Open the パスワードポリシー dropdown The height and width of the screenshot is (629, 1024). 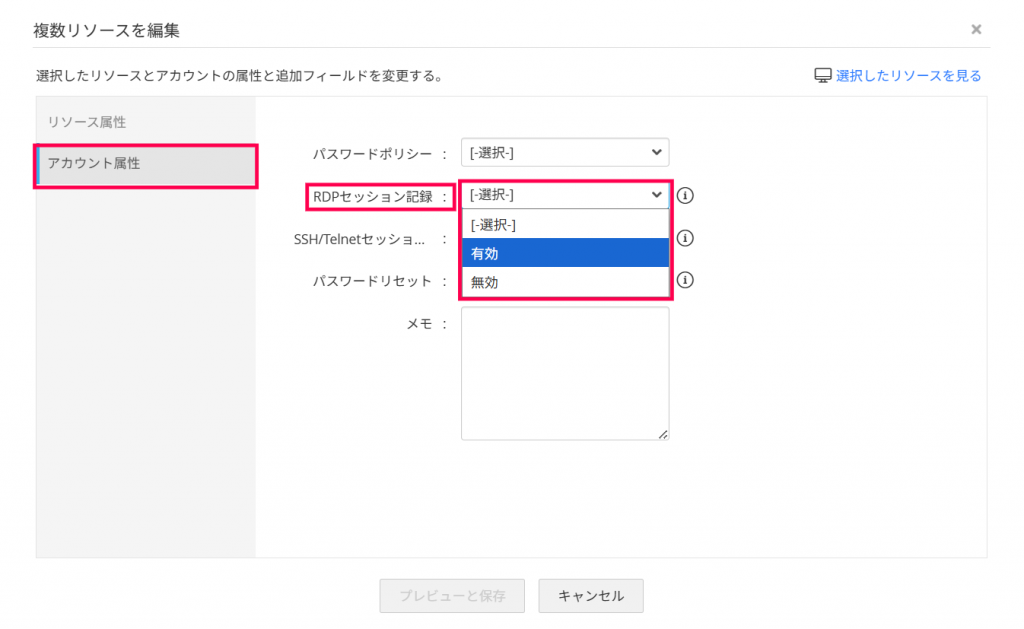tap(564, 153)
